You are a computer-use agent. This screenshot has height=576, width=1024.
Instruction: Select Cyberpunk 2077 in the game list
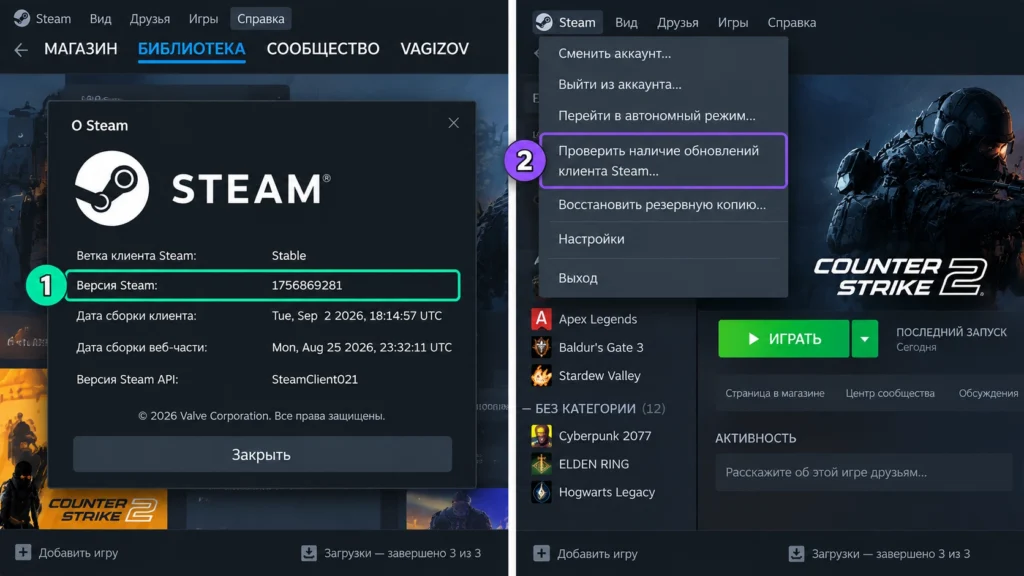pyautogui.click(x=605, y=436)
